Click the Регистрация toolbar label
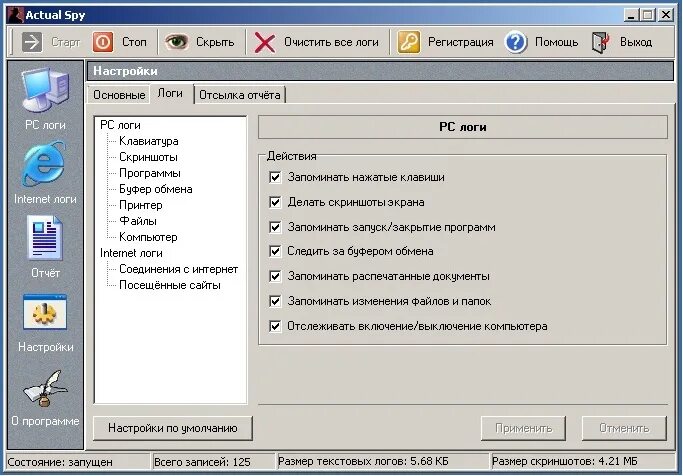Image resolution: width=683 pixels, height=476 pixels. 460,42
